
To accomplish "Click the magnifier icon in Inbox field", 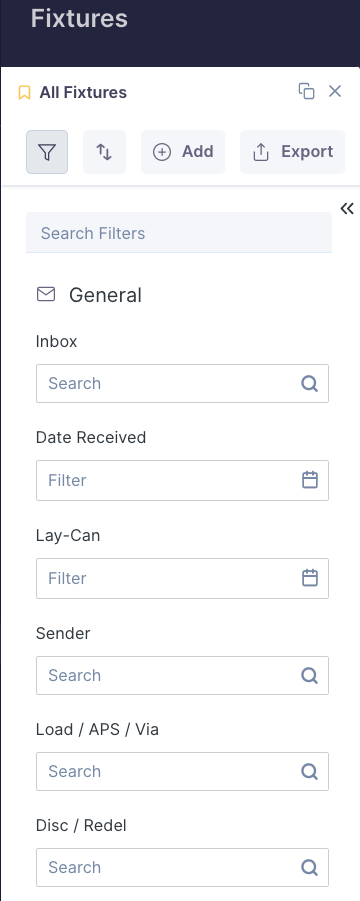I will coord(309,383).
